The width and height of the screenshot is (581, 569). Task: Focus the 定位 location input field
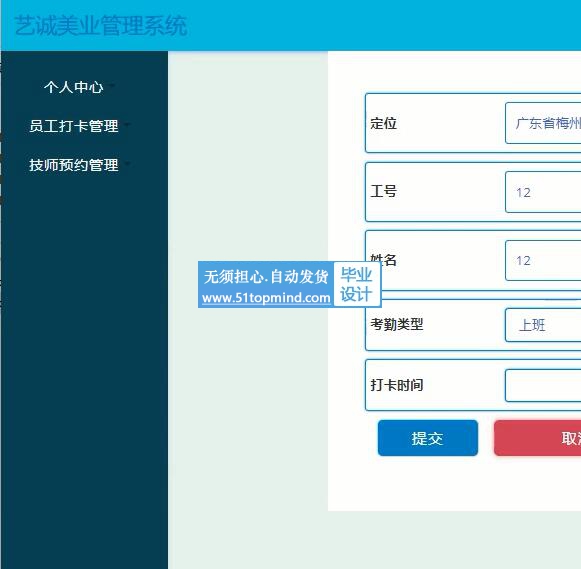(543, 123)
